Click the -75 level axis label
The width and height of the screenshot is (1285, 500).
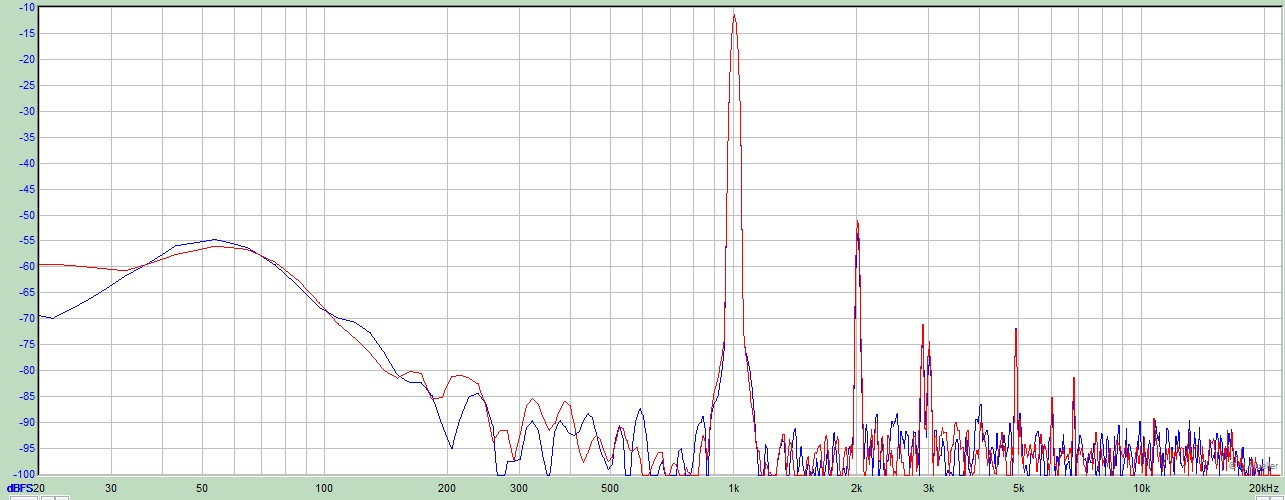point(26,345)
